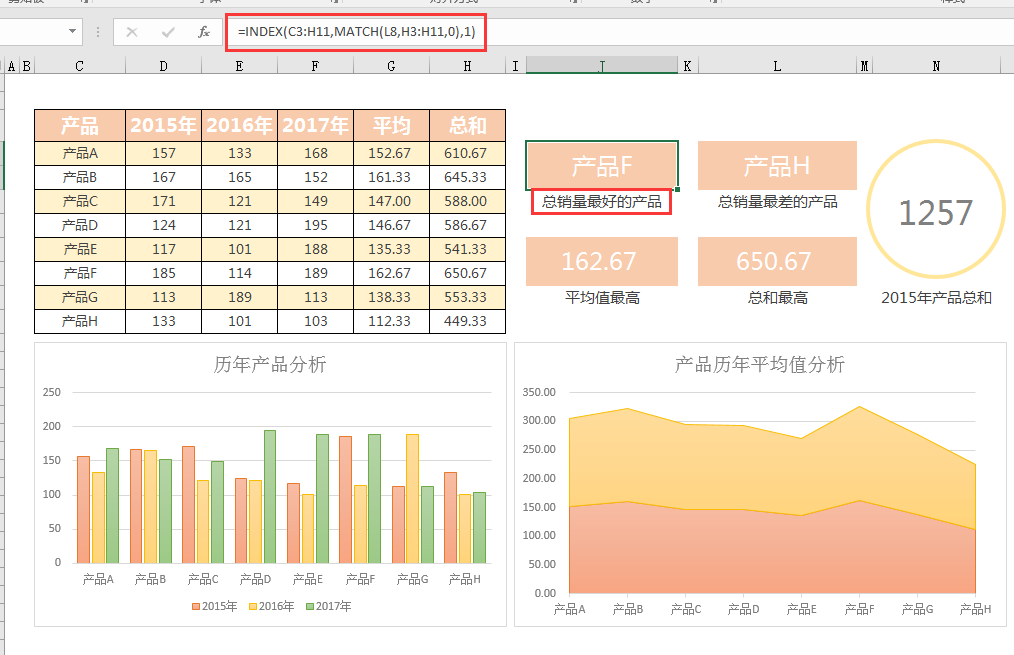Select the 产品C row label cell

click(80, 201)
